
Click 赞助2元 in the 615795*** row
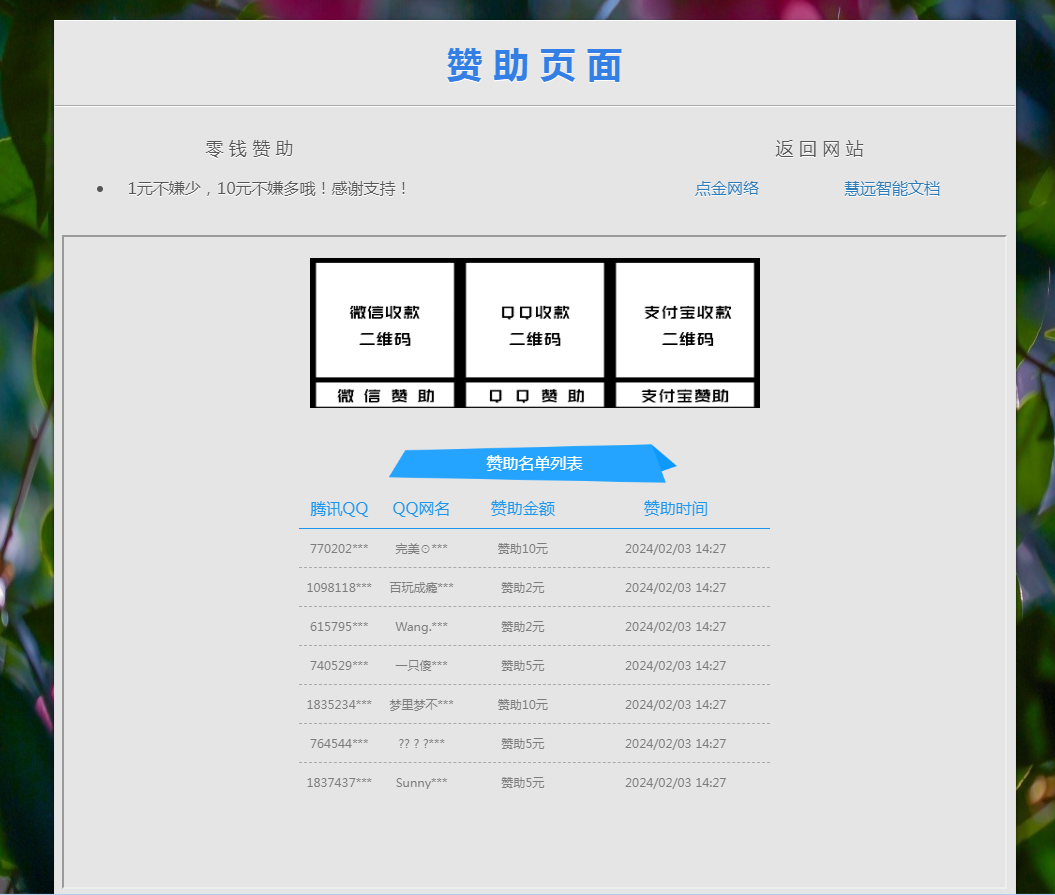[x=523, y=626]
